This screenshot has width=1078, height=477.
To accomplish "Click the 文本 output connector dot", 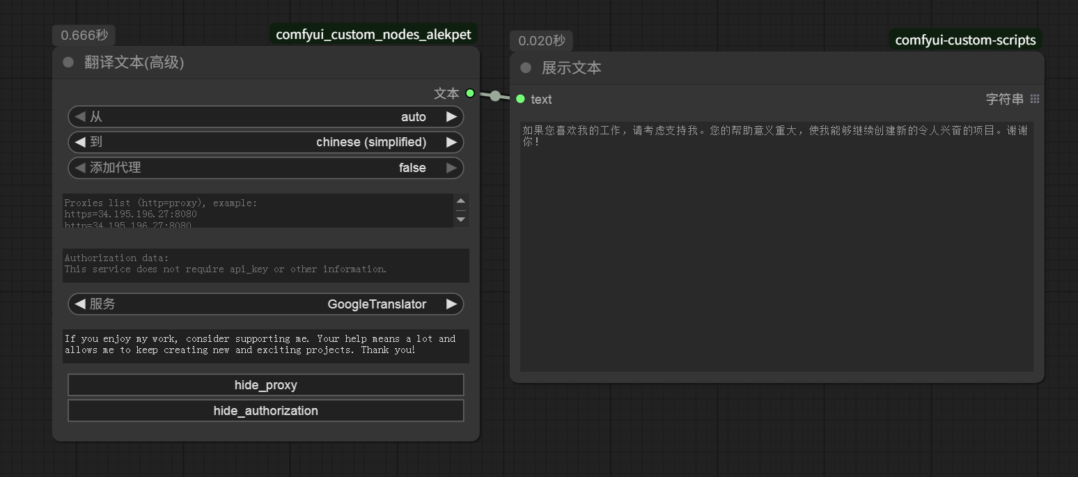I will [470, 93].
